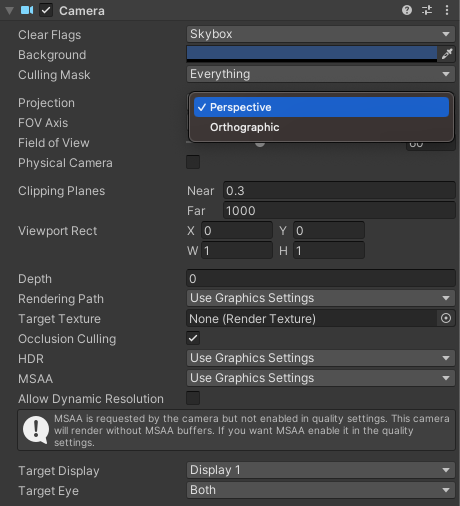Disable the Camera component checkbox
This screenshot has height=506, width=460.
46,10
